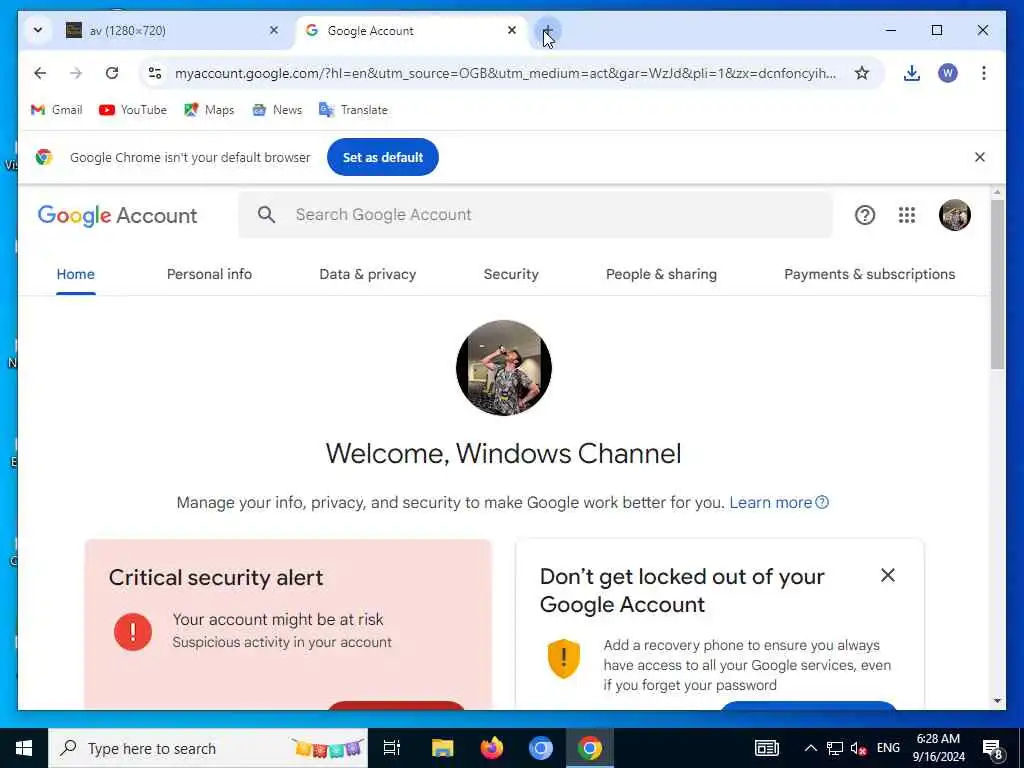
Task: Click the Chrome taskbar icon
Action: [x=590, y=748]
